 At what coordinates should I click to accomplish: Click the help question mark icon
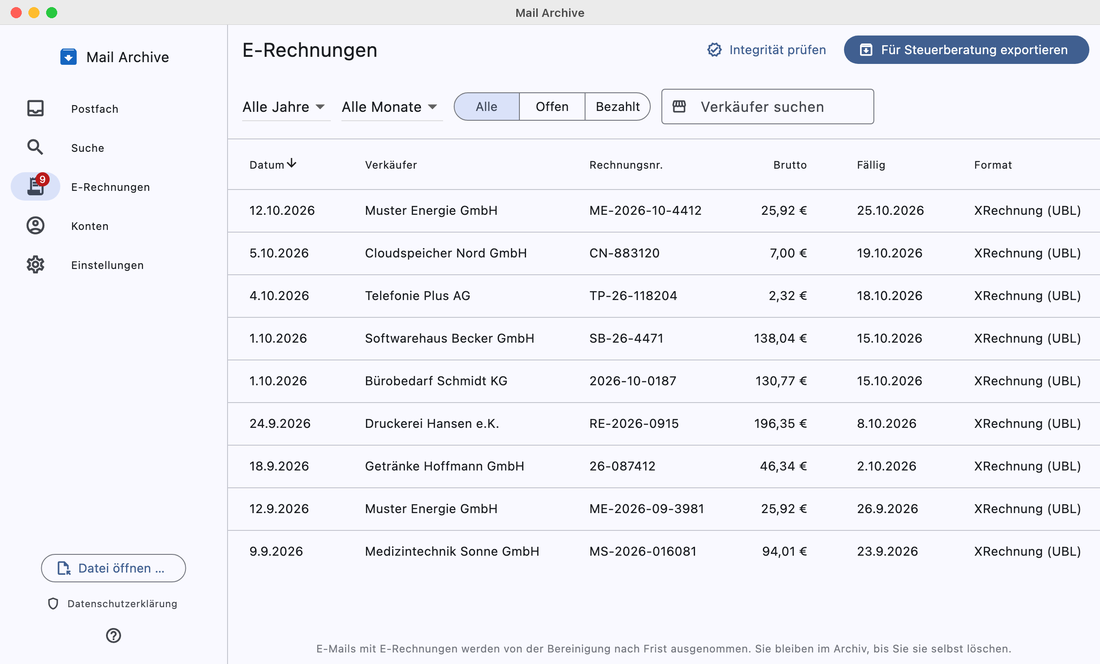point(114,635)
